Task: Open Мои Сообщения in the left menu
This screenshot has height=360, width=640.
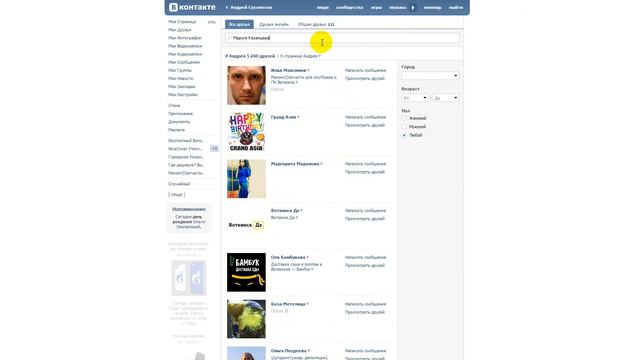Action: [184, 62]
